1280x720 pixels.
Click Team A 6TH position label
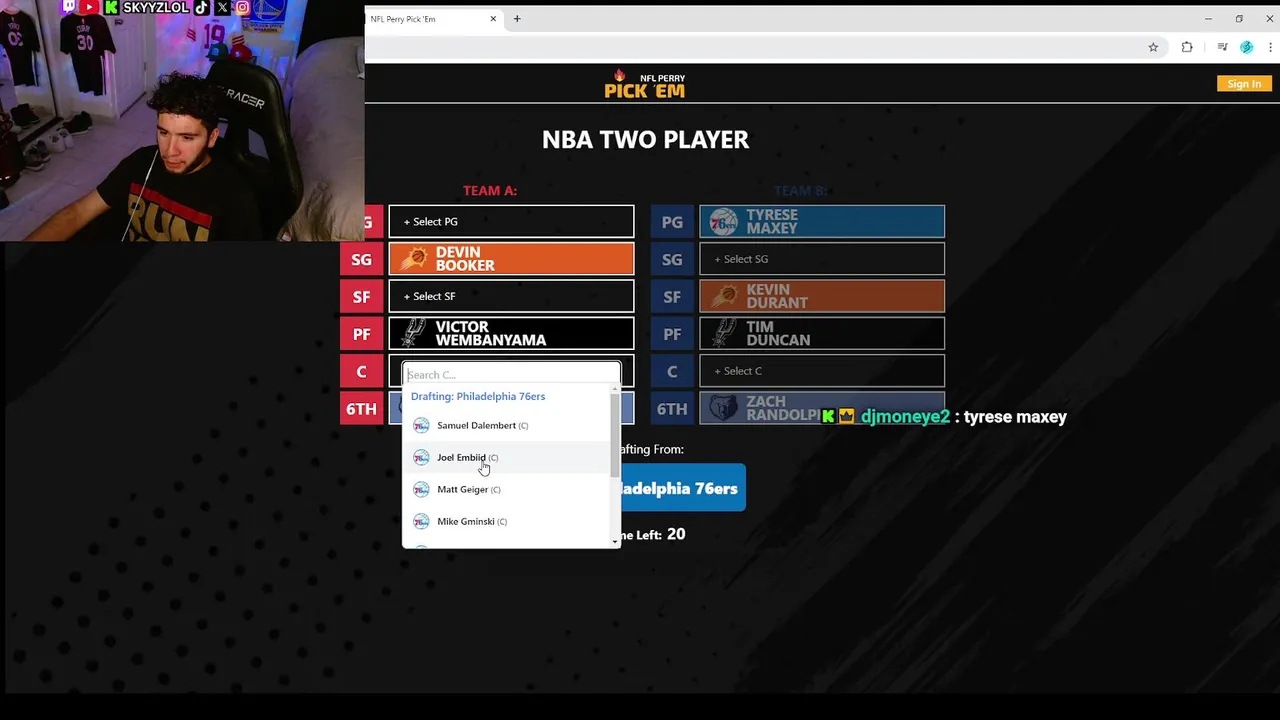pyautogui.click(x=361, y=408)
